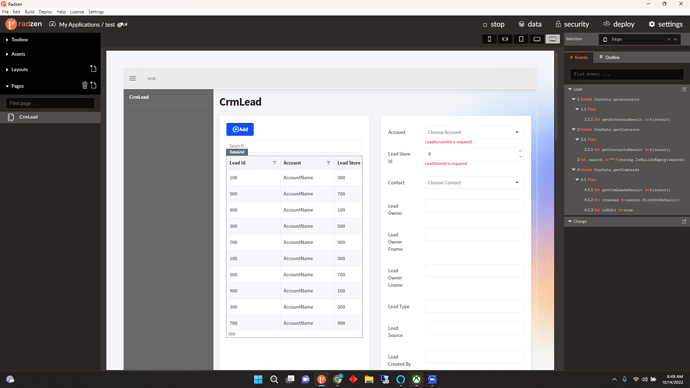
Task: Open My Applications home icon
Action: [x=52, y=24]
